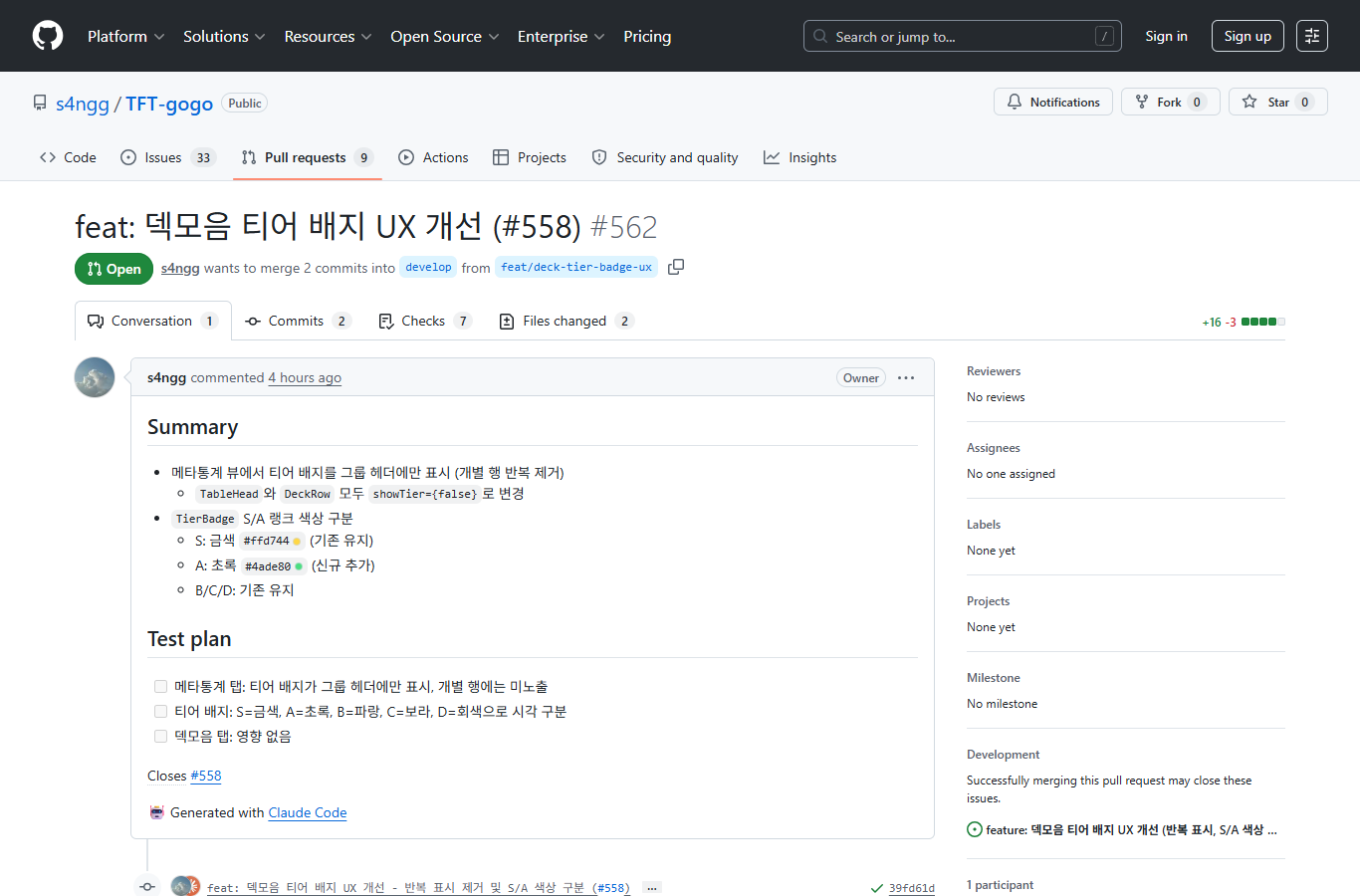This screenshot has width=1360, height=896.
Task: Open the TFT-gogo repository link
Action: coord(169,104)
